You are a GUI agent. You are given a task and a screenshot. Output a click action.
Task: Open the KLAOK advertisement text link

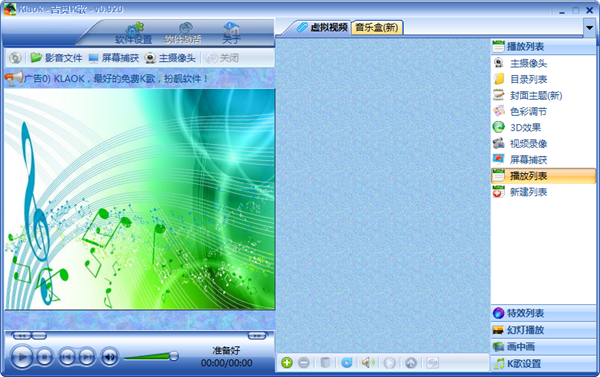coord(116,79)
